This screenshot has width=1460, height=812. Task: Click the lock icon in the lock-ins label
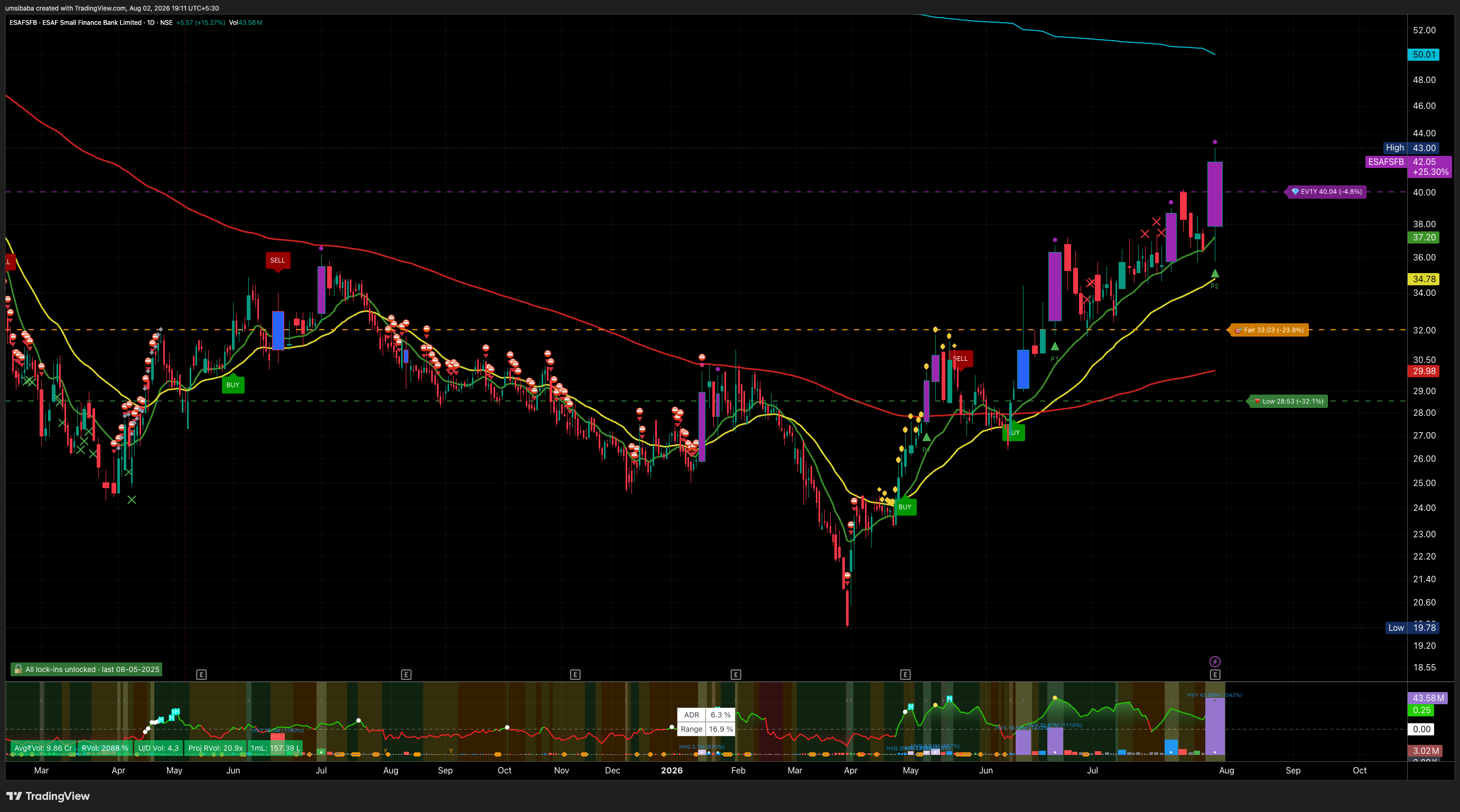pyautogui.click(x=18, y=669)
